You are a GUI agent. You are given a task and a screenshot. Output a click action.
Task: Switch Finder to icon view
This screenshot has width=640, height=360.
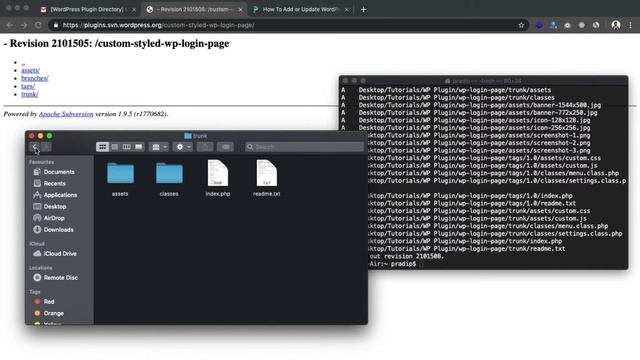tap(102, 147)
